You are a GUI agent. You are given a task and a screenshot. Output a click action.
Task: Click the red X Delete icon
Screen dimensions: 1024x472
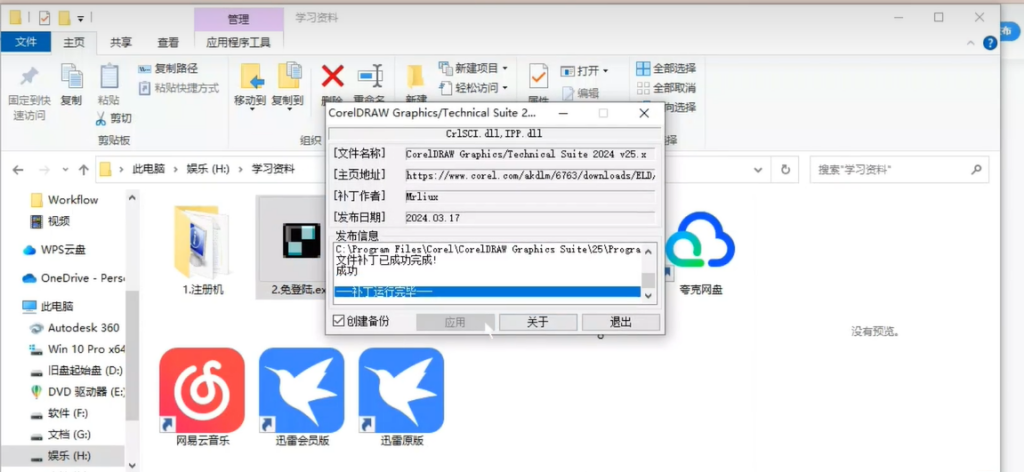[x=332, y=76]
